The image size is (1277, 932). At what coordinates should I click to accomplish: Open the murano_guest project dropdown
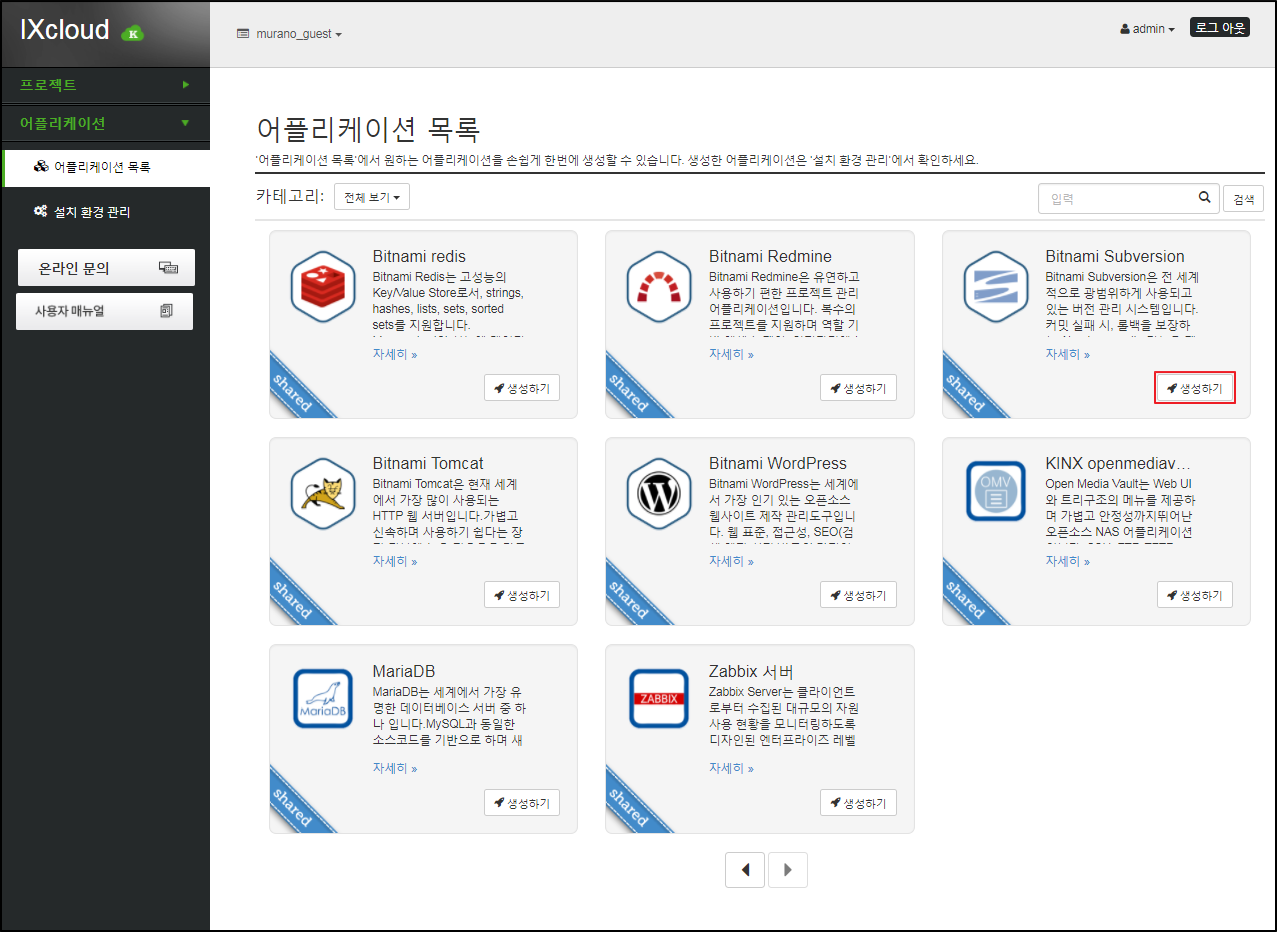coord(289,34)
